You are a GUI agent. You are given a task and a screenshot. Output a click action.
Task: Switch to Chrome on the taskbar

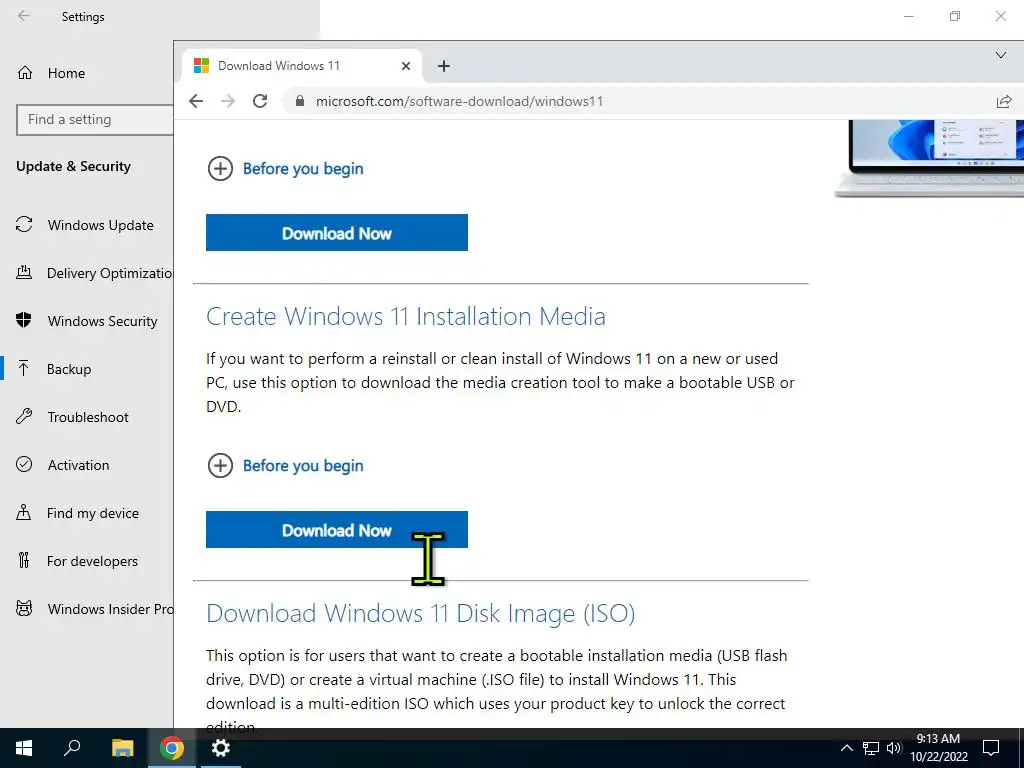click(x=172, y=748)
